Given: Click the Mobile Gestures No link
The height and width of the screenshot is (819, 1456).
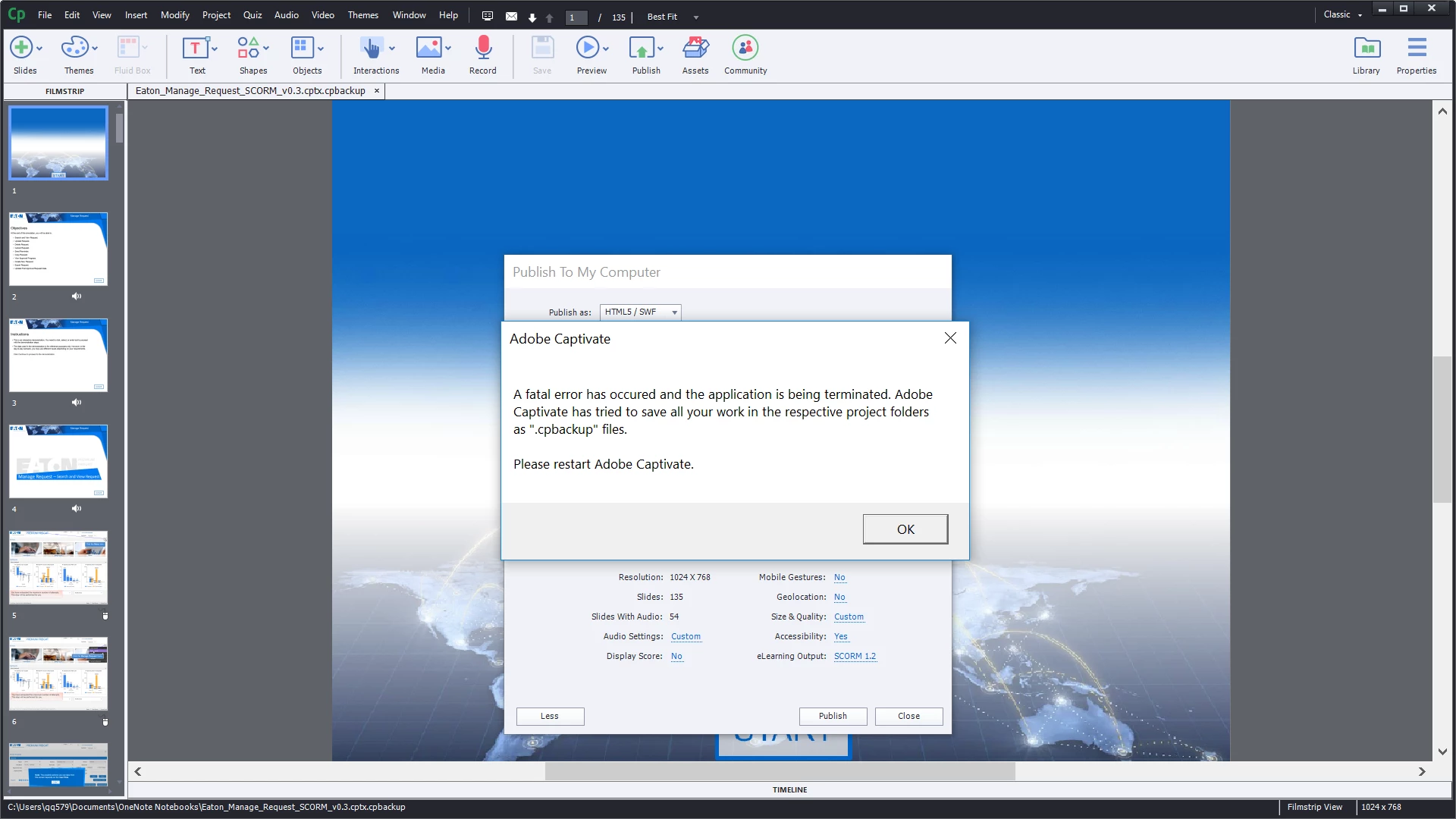Looking at the screenshot, I should point(839,577).
